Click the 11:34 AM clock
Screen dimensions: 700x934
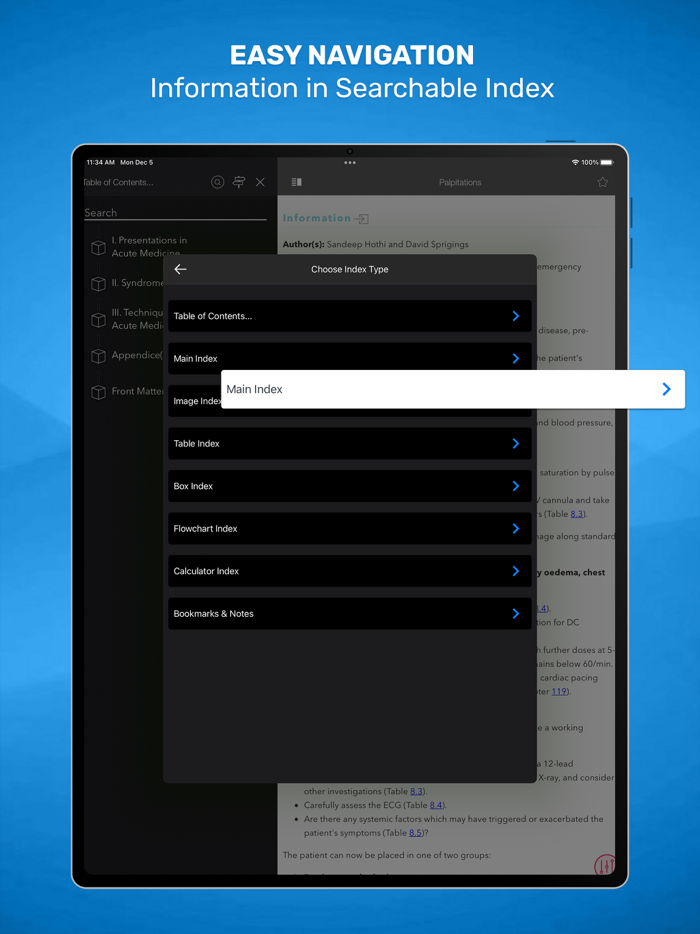101,163
